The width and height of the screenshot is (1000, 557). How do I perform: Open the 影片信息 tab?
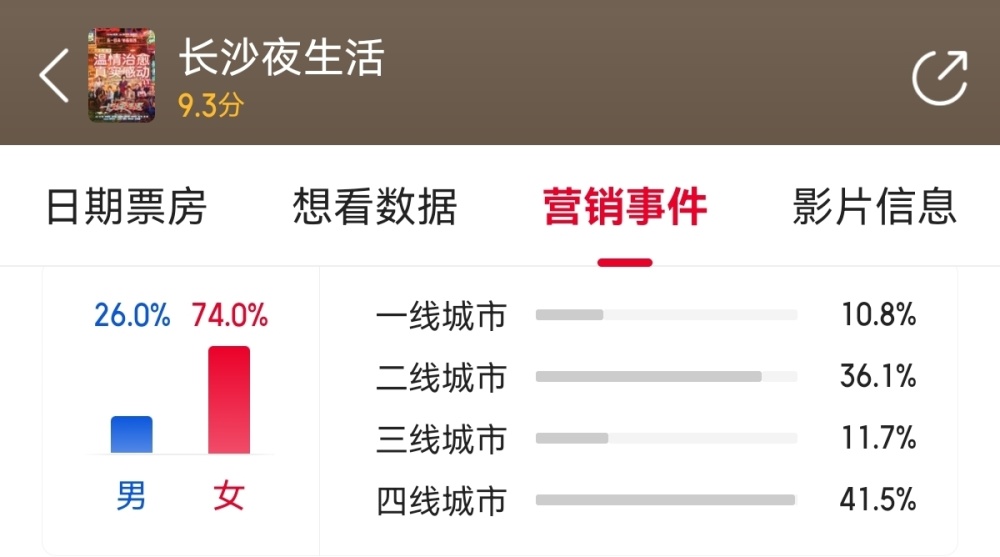[874, 207]
